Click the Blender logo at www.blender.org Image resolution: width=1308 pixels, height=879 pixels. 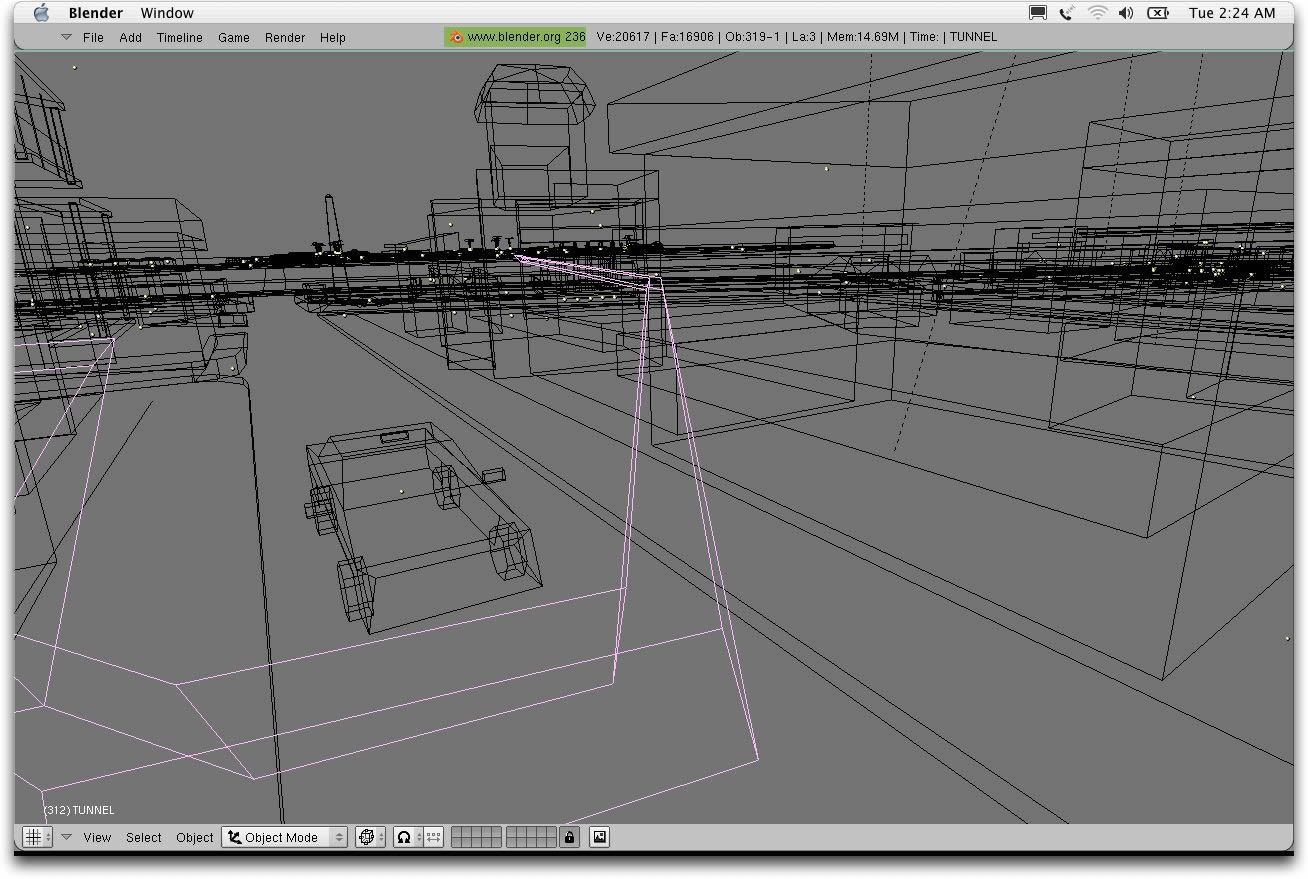457,37
